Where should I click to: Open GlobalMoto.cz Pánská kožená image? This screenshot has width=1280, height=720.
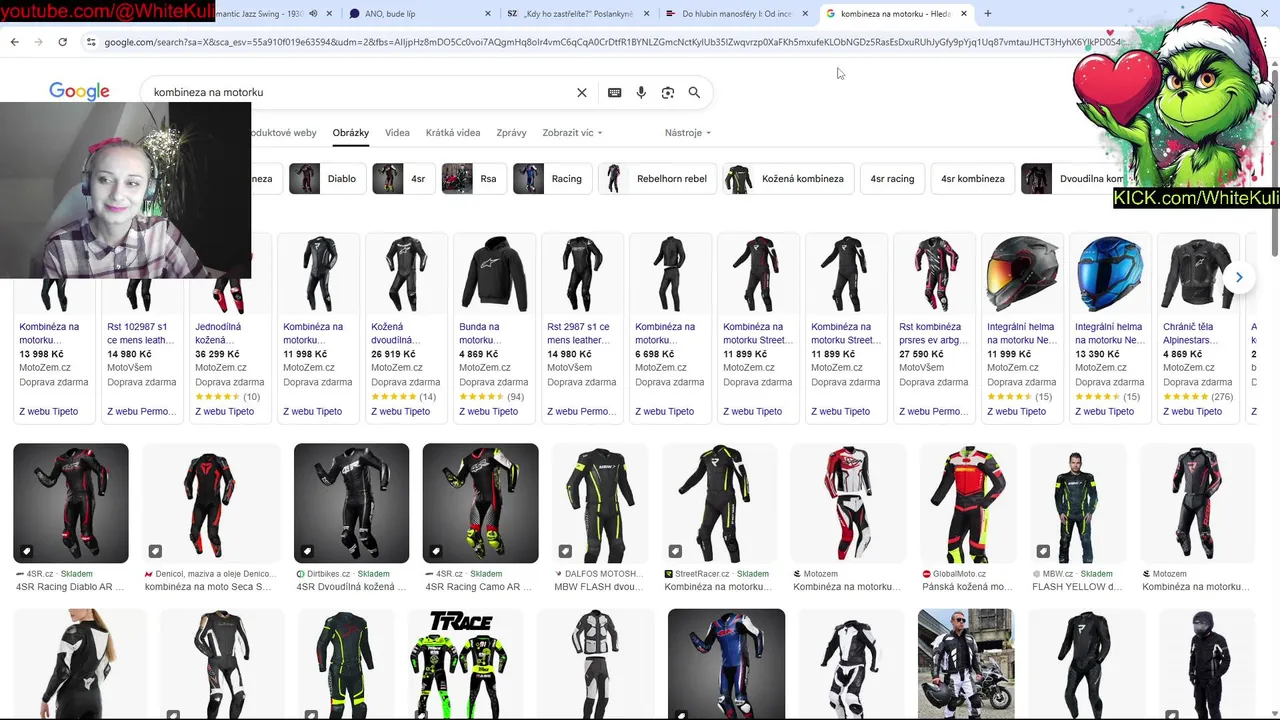pos(966,504)
